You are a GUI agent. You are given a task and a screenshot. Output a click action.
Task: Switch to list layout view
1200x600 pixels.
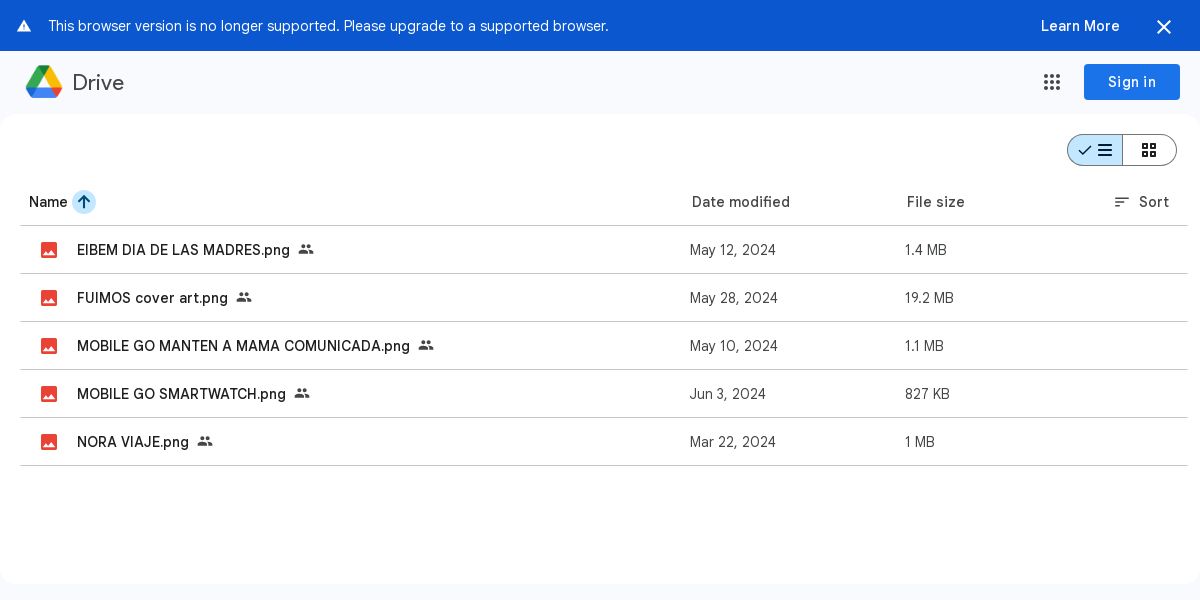[x=1096, y=150]
